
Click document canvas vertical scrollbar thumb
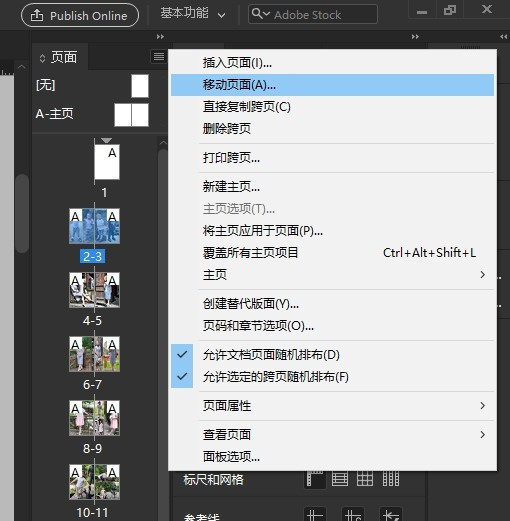(22, 213)
